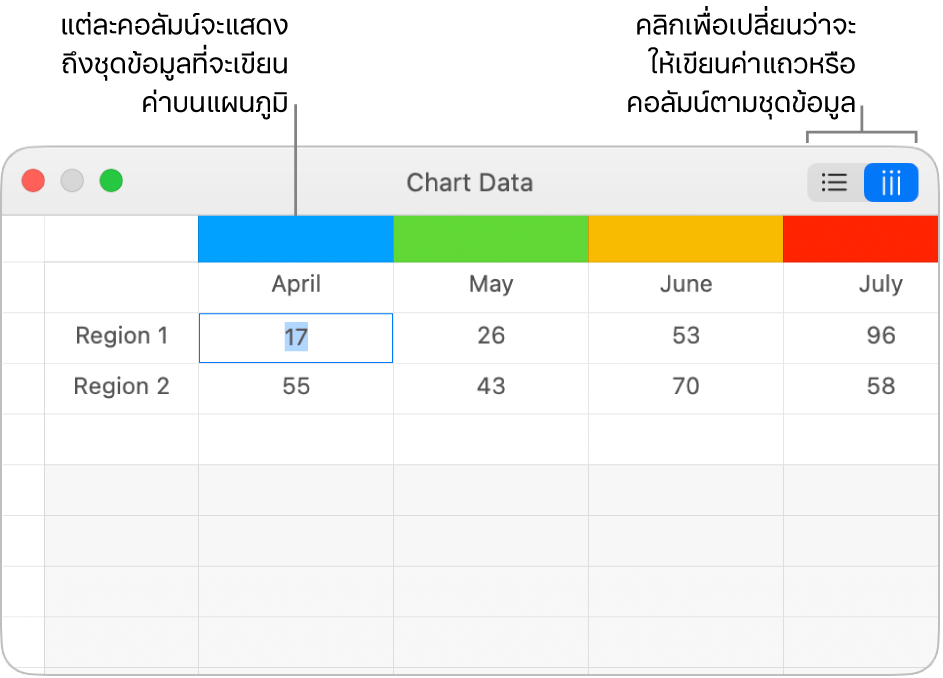Switch to plot rows as series button
943x678 pixels.
coord(835,183)
